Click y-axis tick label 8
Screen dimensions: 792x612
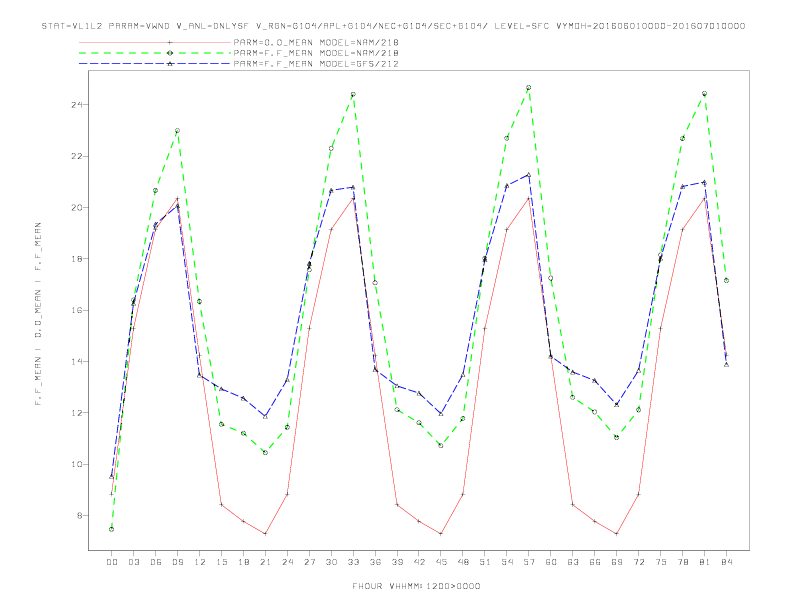(x=80, y=516)
